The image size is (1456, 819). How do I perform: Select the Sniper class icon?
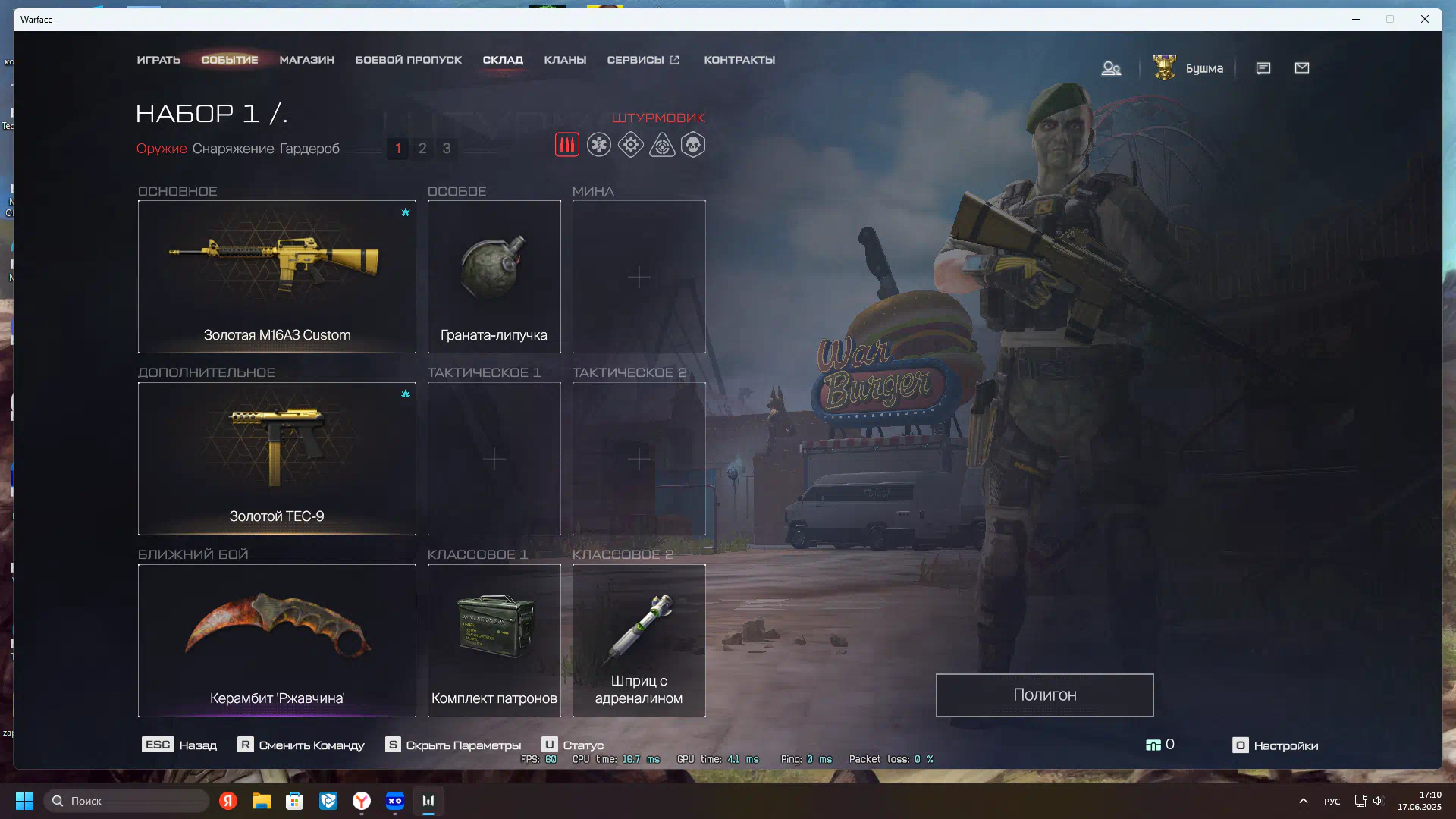662,144
